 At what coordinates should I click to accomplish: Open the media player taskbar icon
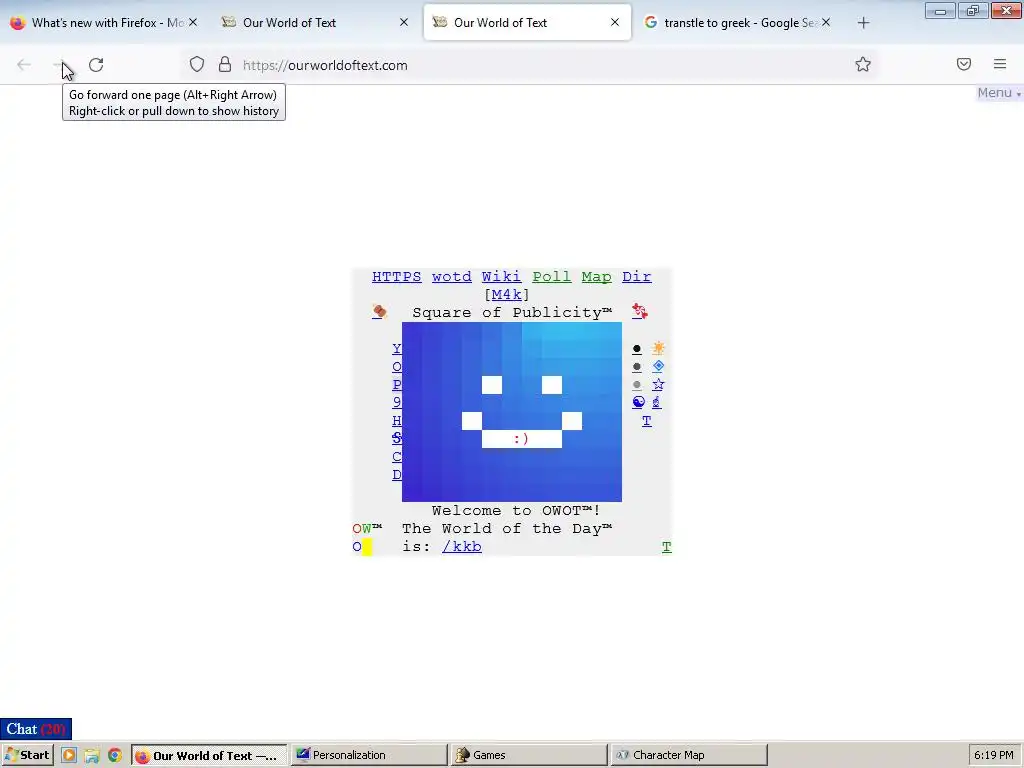pos(69,755)
